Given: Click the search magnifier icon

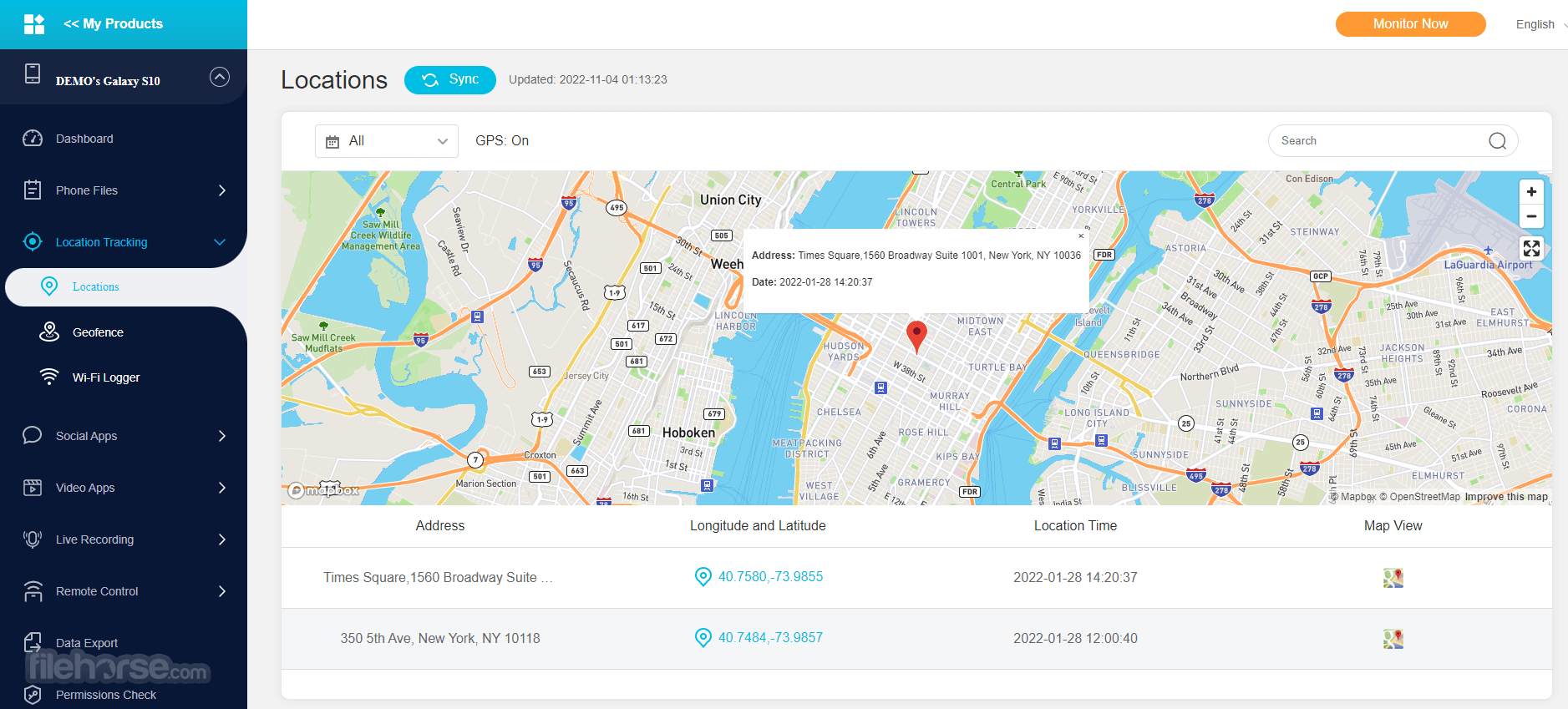Looking at the screenshot, I should (x=1498, y=141).
